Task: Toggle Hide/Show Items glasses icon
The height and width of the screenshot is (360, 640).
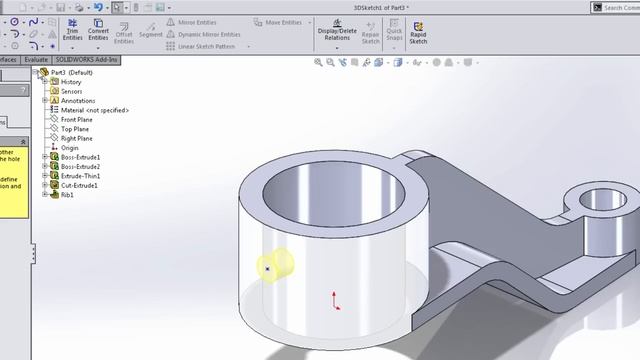Action: pyautogui.click(x=417, y=62)
